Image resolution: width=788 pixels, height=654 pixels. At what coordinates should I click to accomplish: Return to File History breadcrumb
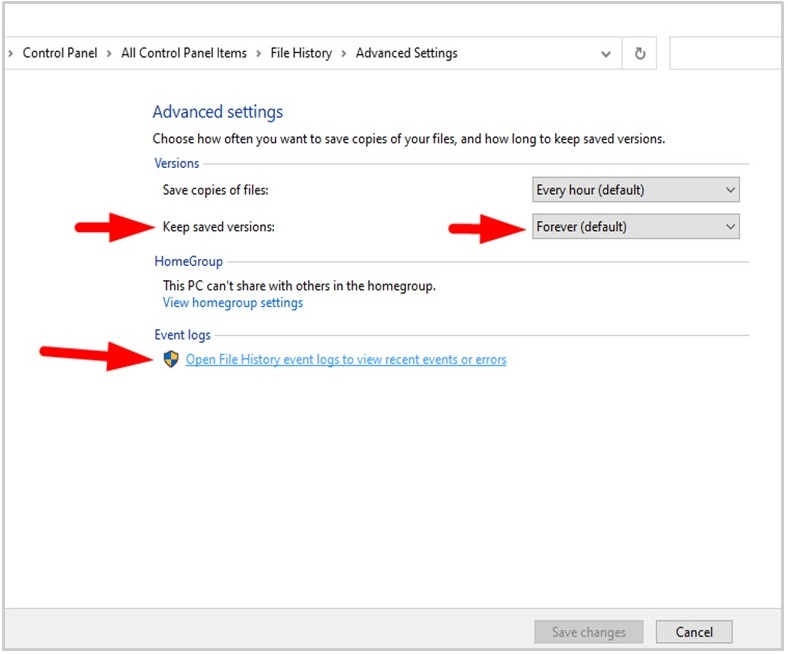click(301, 54)
